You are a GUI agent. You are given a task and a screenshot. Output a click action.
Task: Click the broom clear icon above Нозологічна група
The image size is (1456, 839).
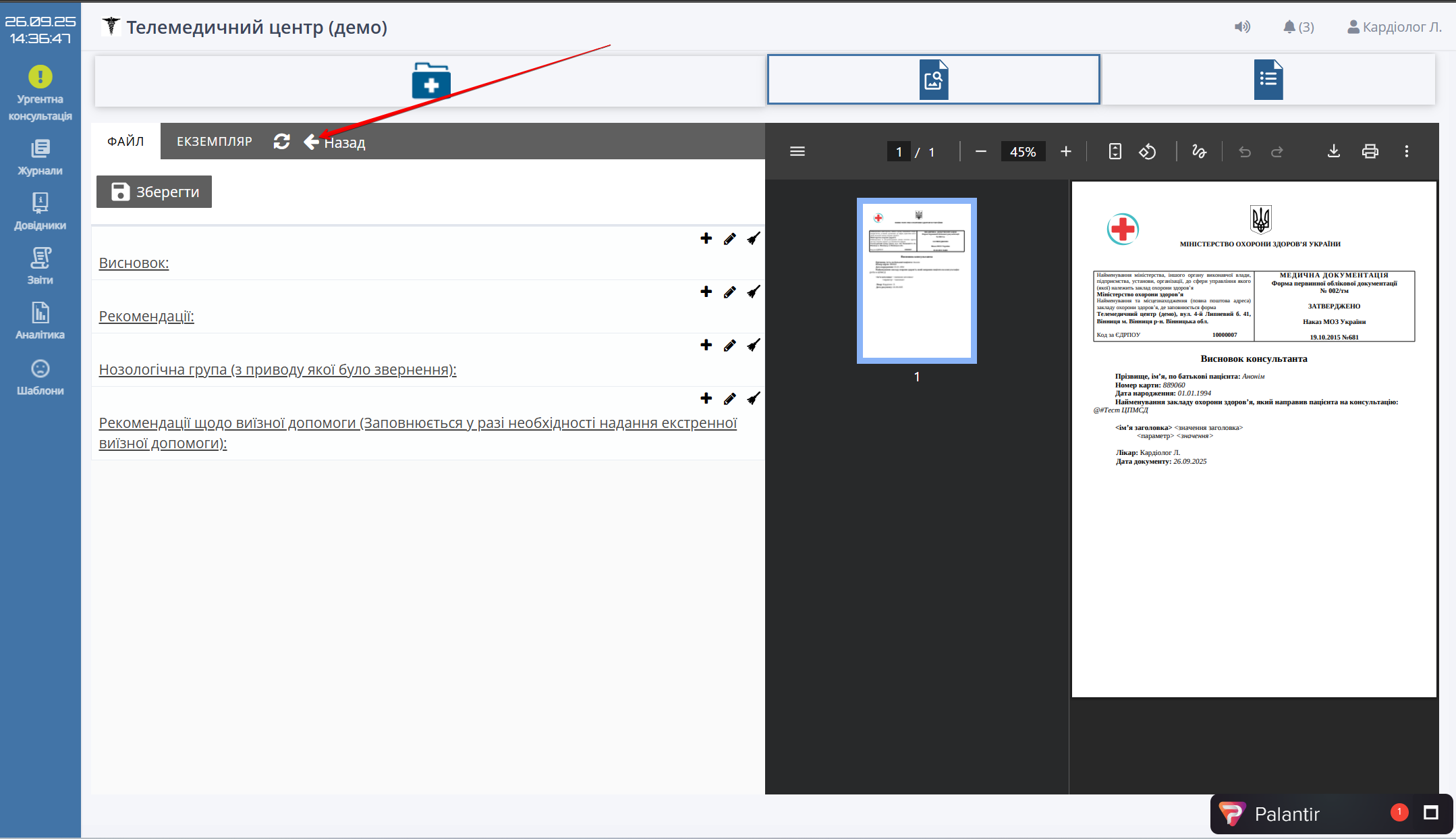click(754, 346)
